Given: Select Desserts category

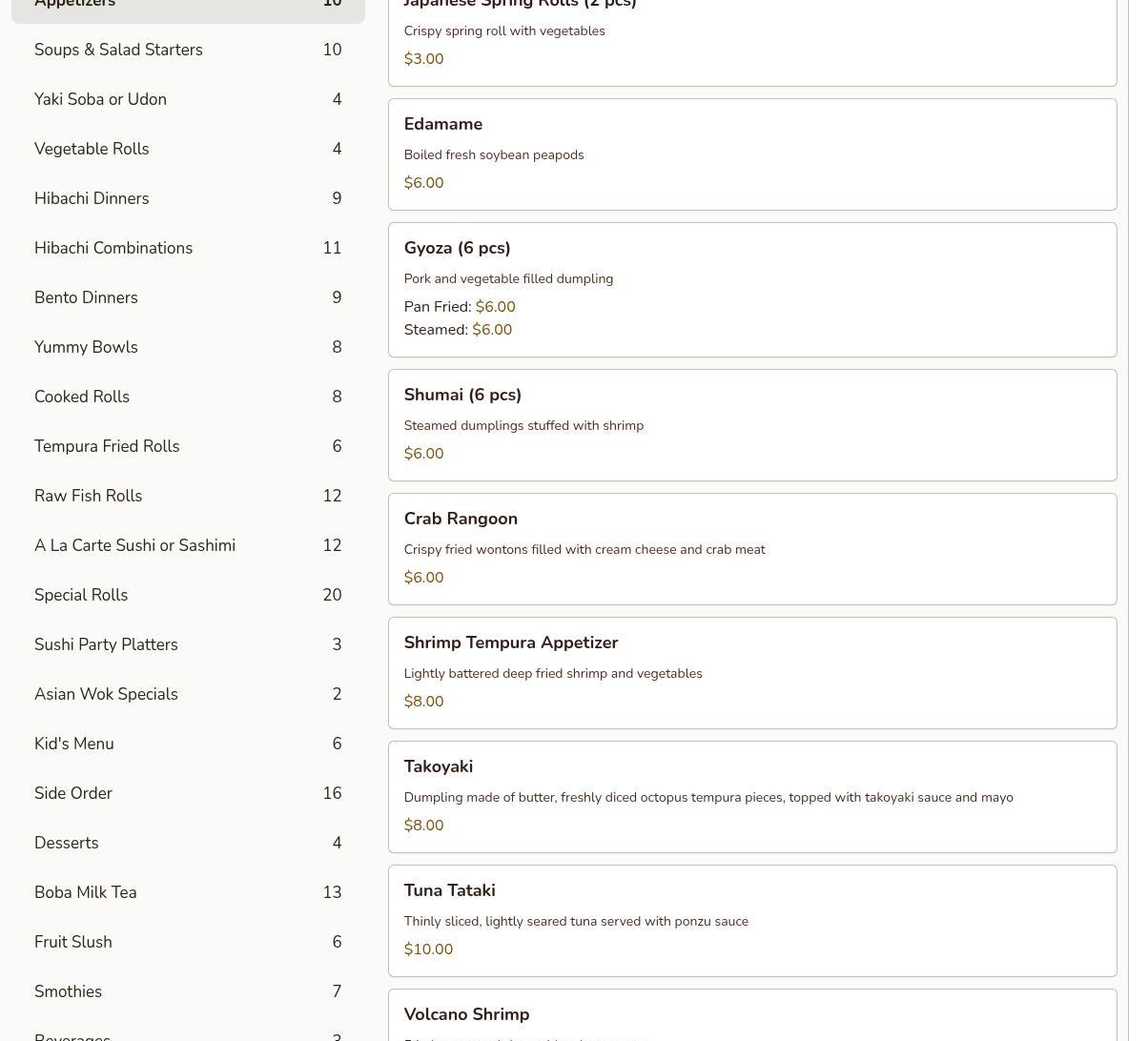Looking at the screenshot, I should click(x=188, y=843).
